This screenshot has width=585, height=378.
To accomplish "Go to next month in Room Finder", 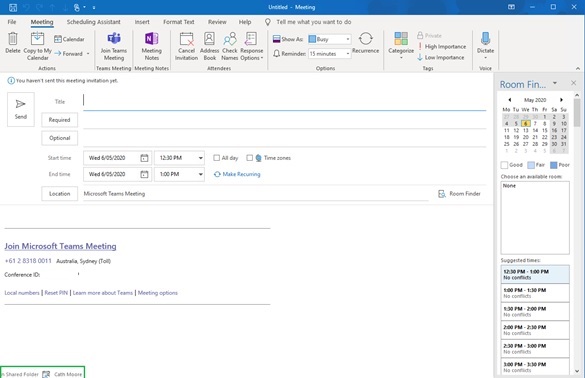I will (561, 100).
